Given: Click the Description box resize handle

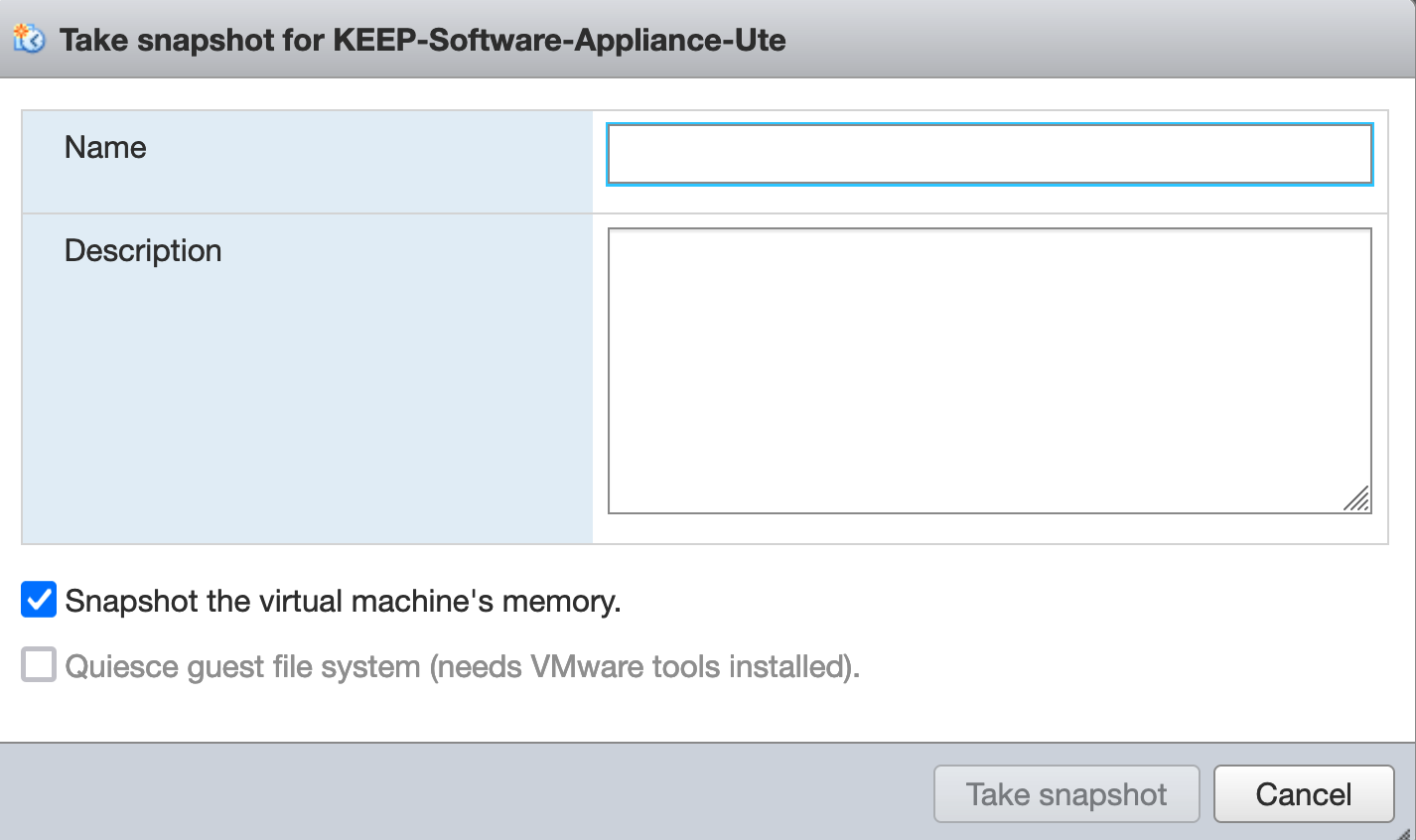Looking at the screenshot, I should coord(1356,498).
